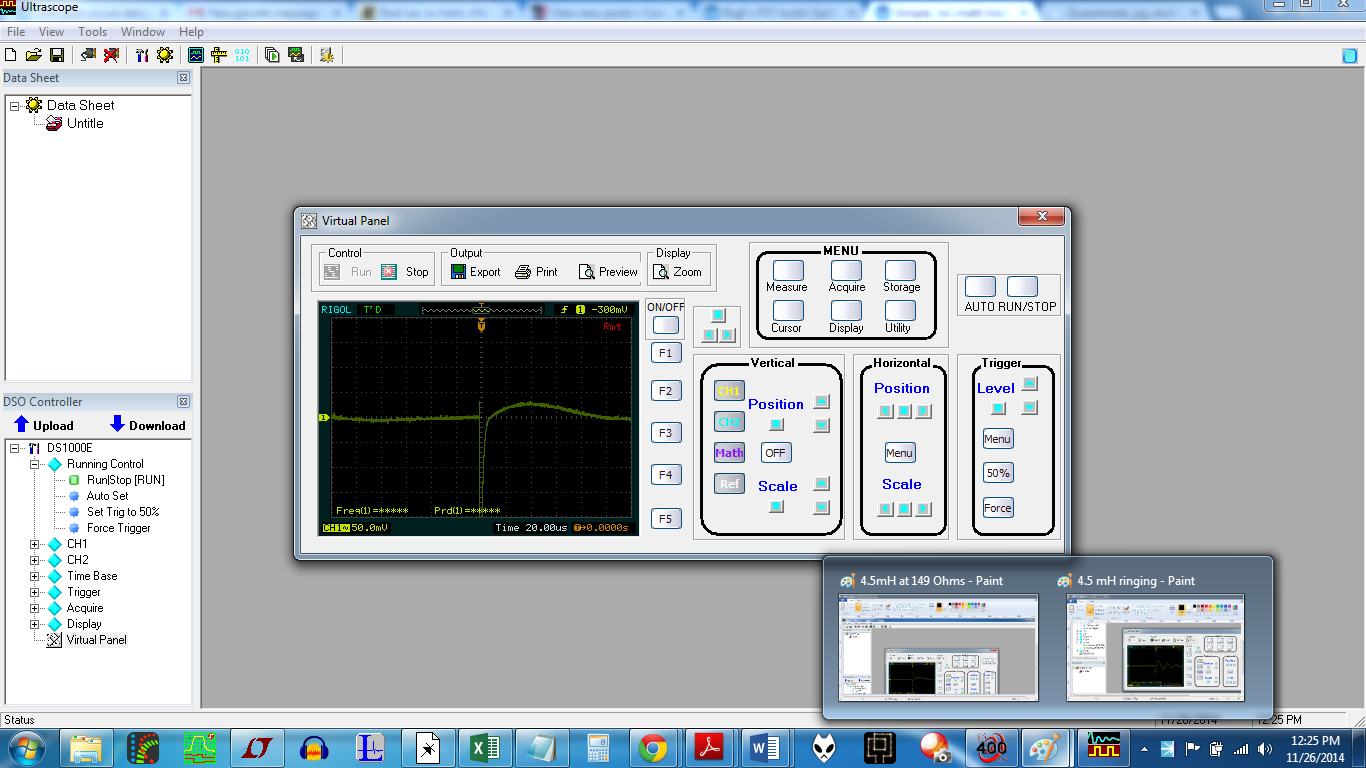Open the Window menu
The height and width of the screenshot is (768, 1366).
pos(143,32)
